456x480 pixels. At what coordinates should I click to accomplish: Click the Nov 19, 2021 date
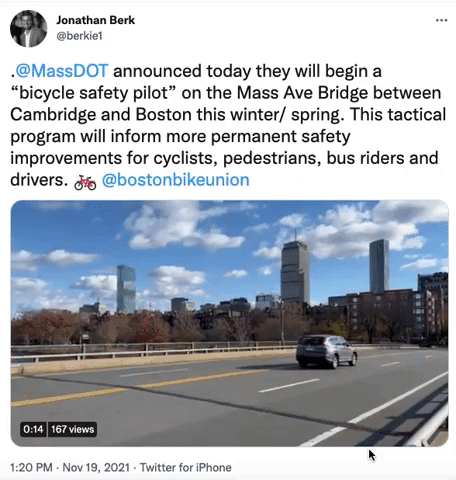(96, 467)
